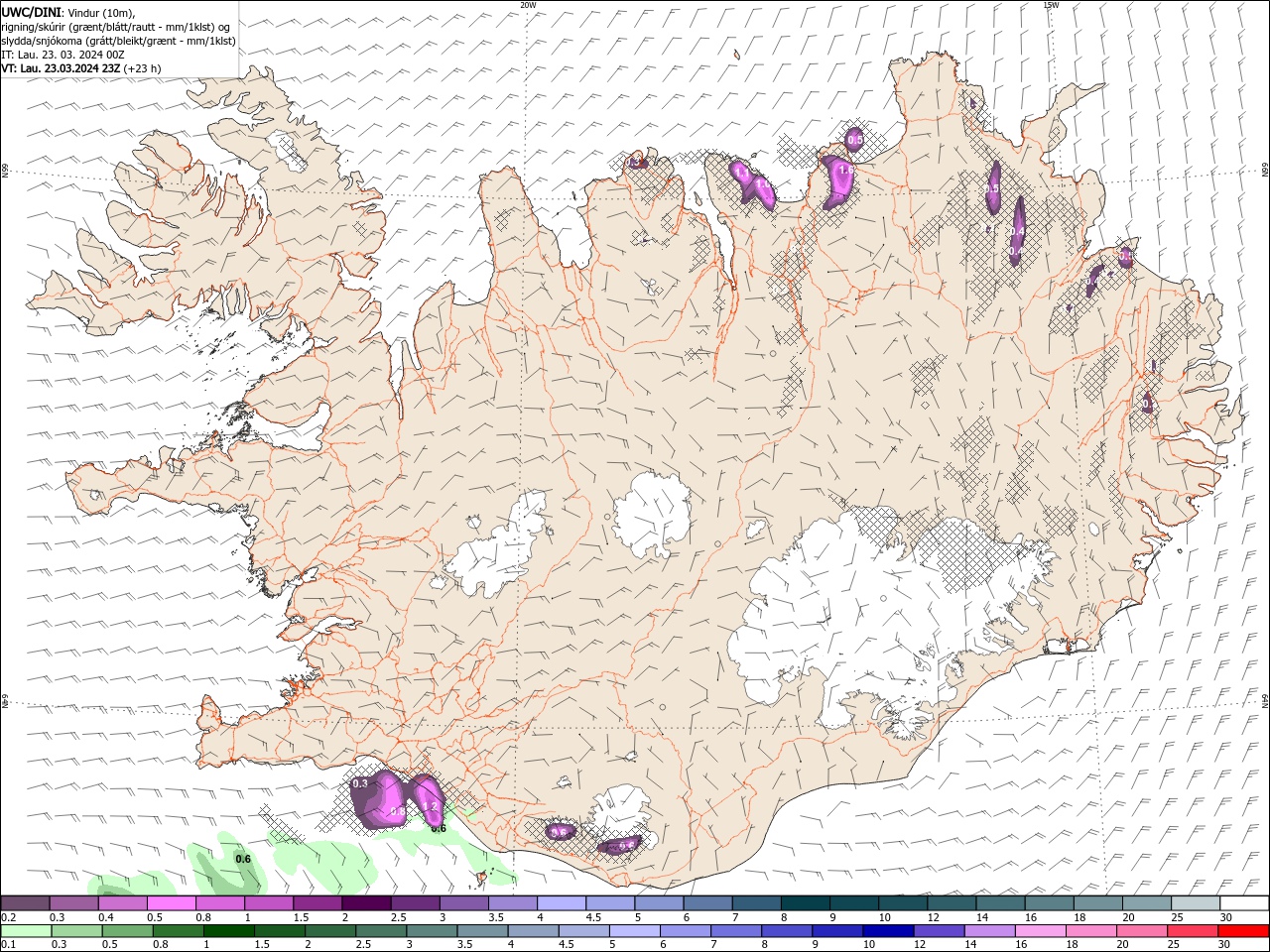Pick the dark purple 2 swatch in the top legend row

click(365, 903)
